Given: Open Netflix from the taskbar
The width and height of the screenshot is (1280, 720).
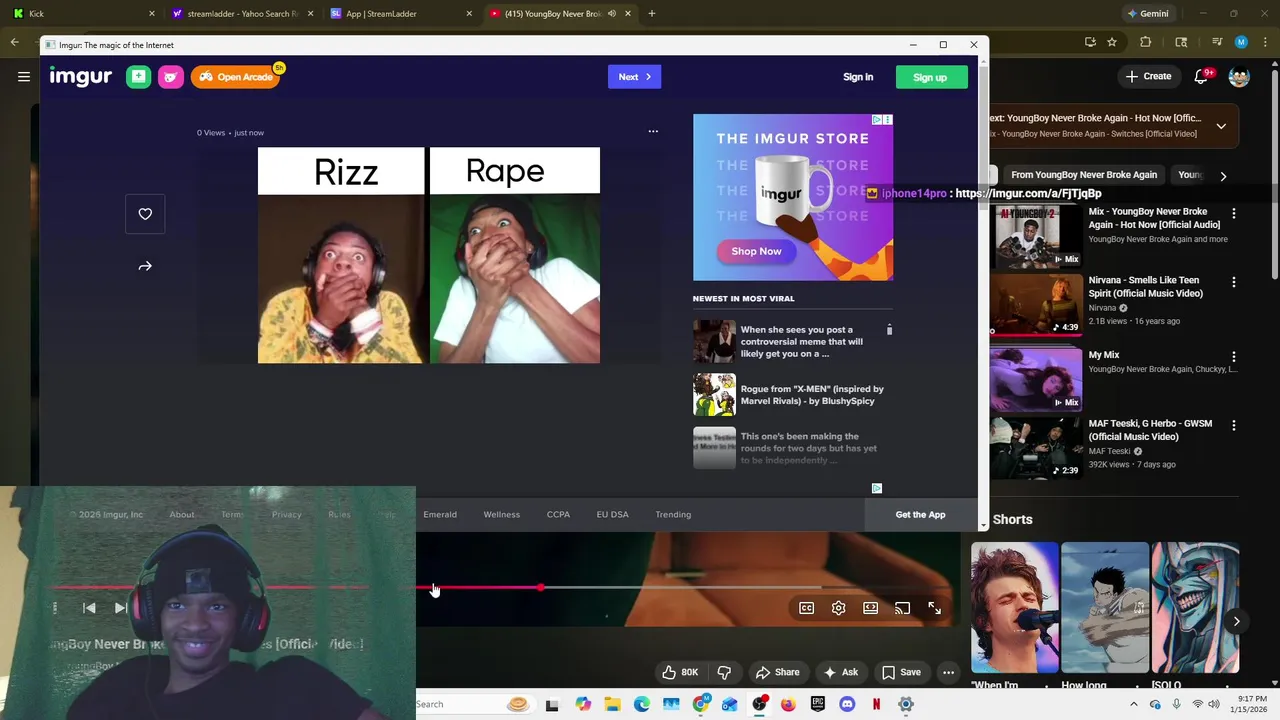Looking at the screenshot, I should pyautogui.click(x=876, y=704).
